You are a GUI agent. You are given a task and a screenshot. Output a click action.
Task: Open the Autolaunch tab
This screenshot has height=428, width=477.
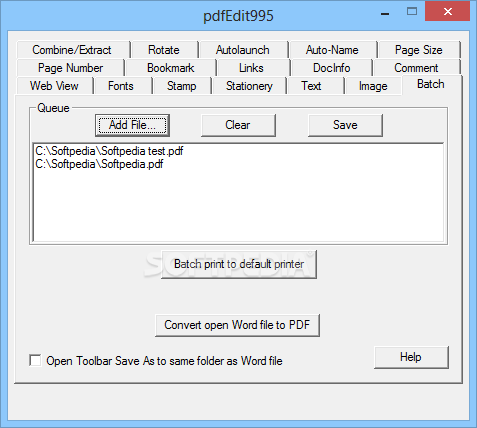click(243, 50)
